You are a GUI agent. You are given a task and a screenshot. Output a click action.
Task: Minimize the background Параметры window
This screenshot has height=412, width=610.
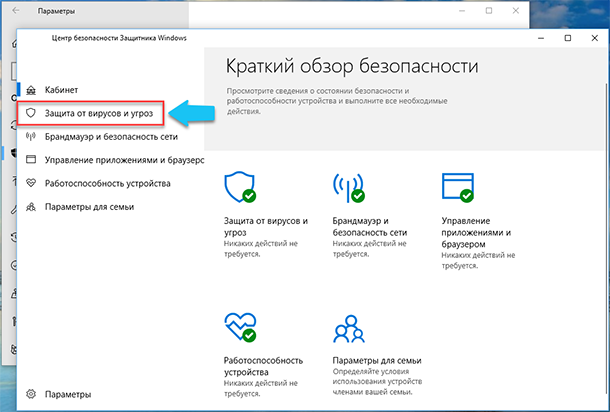pyautogui.click(x=462, y=11)
